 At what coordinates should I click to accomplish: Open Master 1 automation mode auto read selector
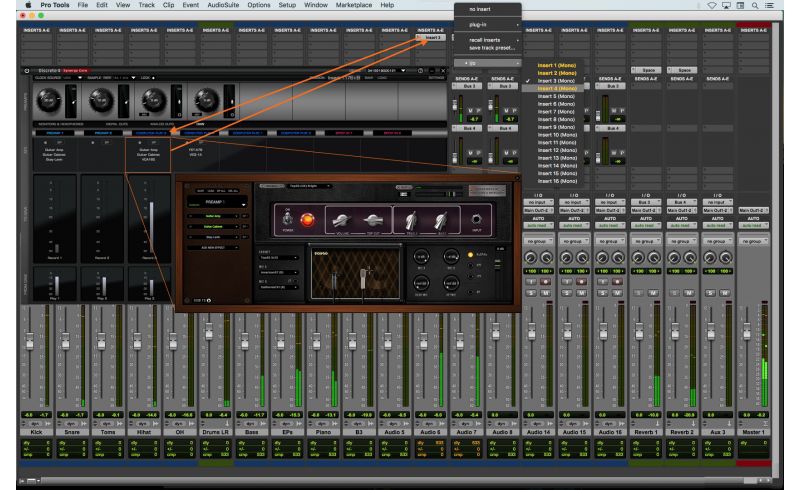pos(753,225)
